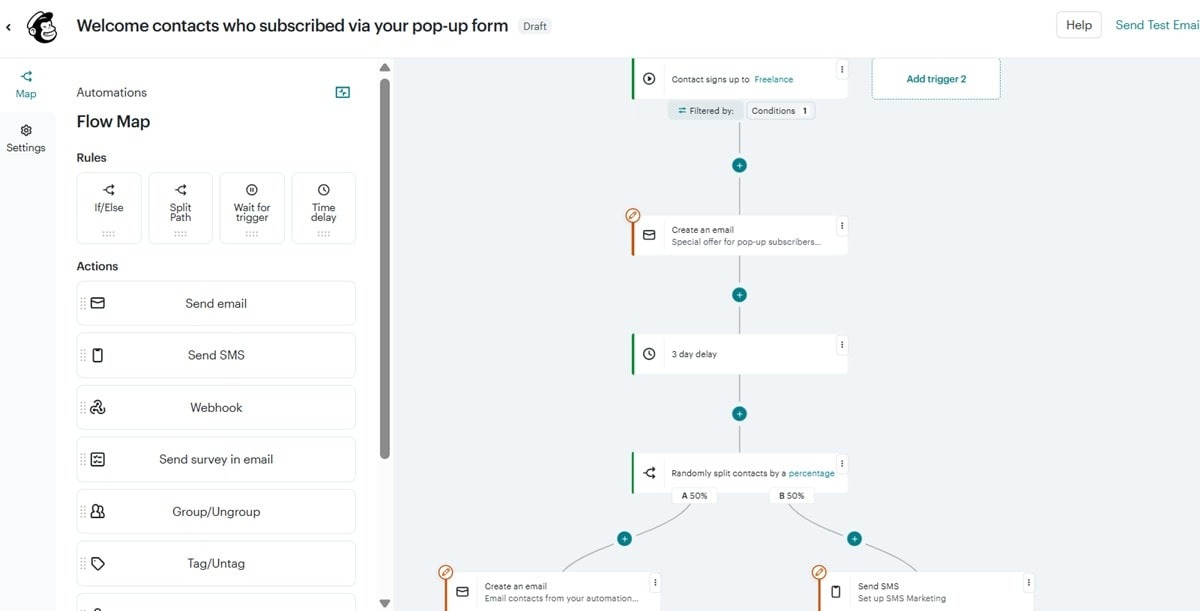This screenshot has width=1200, height=611.
Task: Click the Mailchimp logo
Action: pos(40,25)
